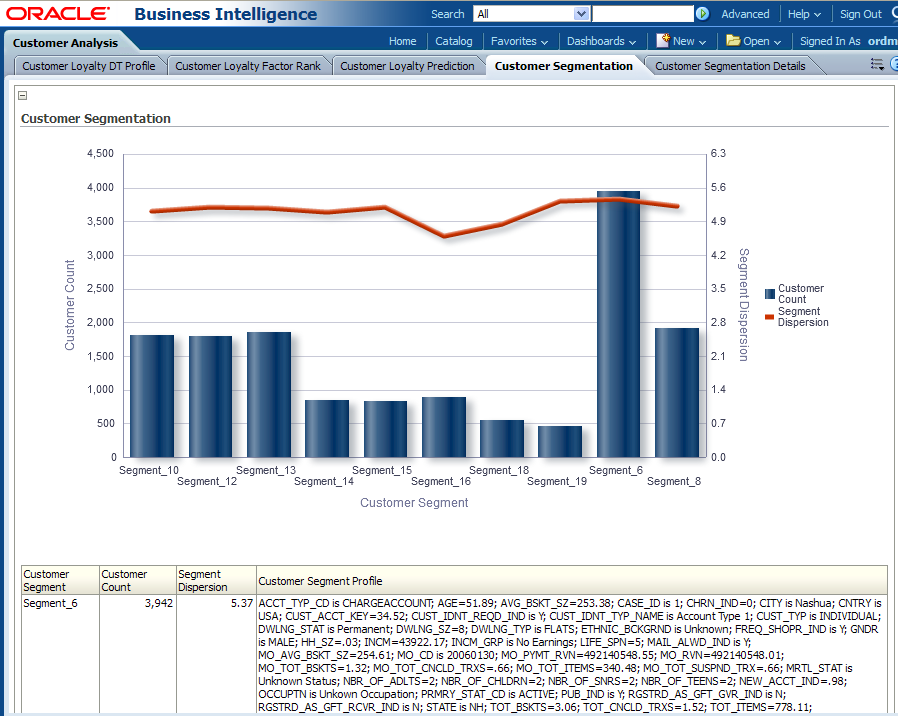898x716 pixels.
Task: Switch to Customer Loyalty DT Profile tab
Action: (x=89, y=66)
